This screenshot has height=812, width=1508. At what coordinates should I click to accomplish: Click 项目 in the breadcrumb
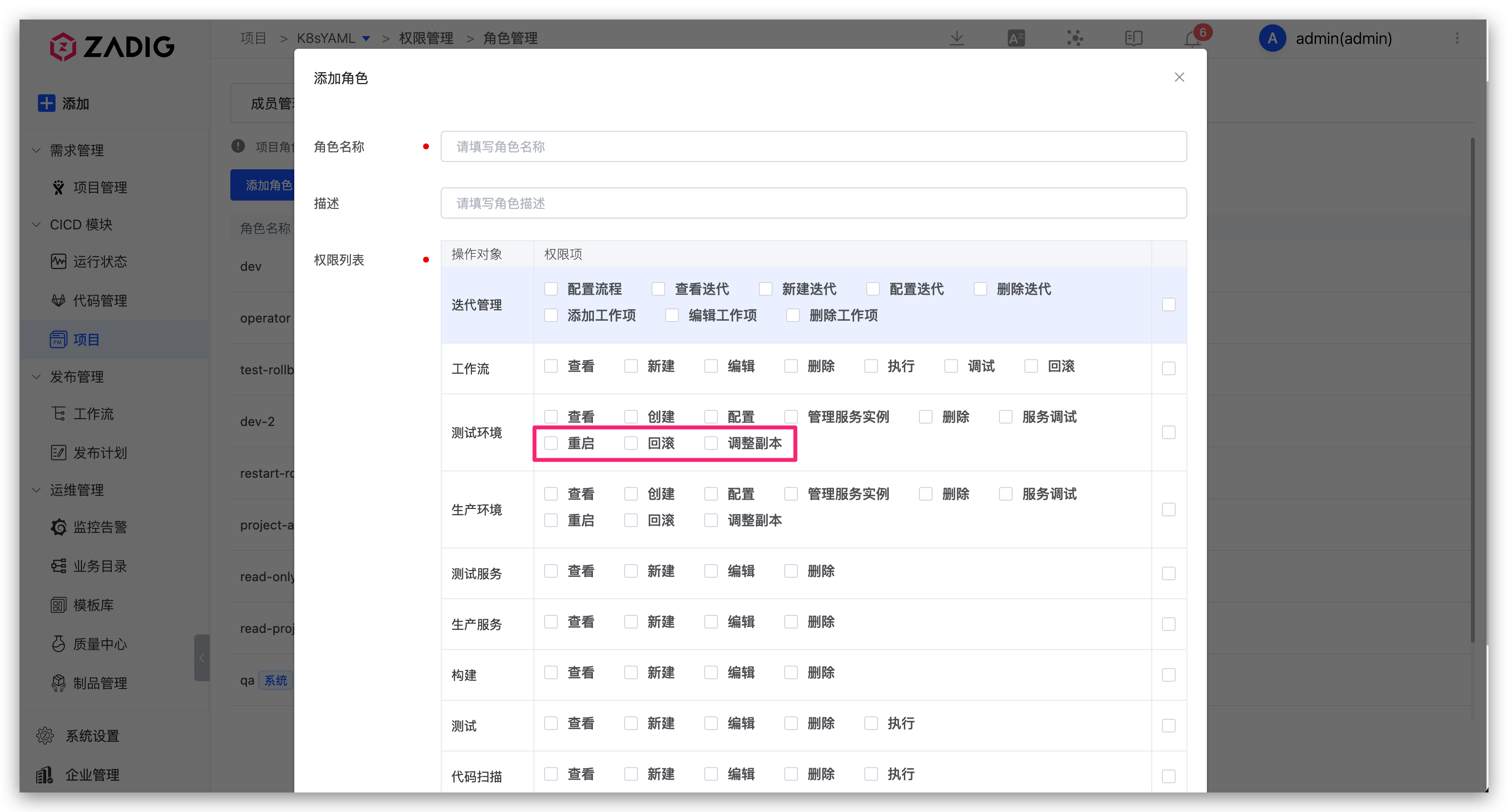253,38
